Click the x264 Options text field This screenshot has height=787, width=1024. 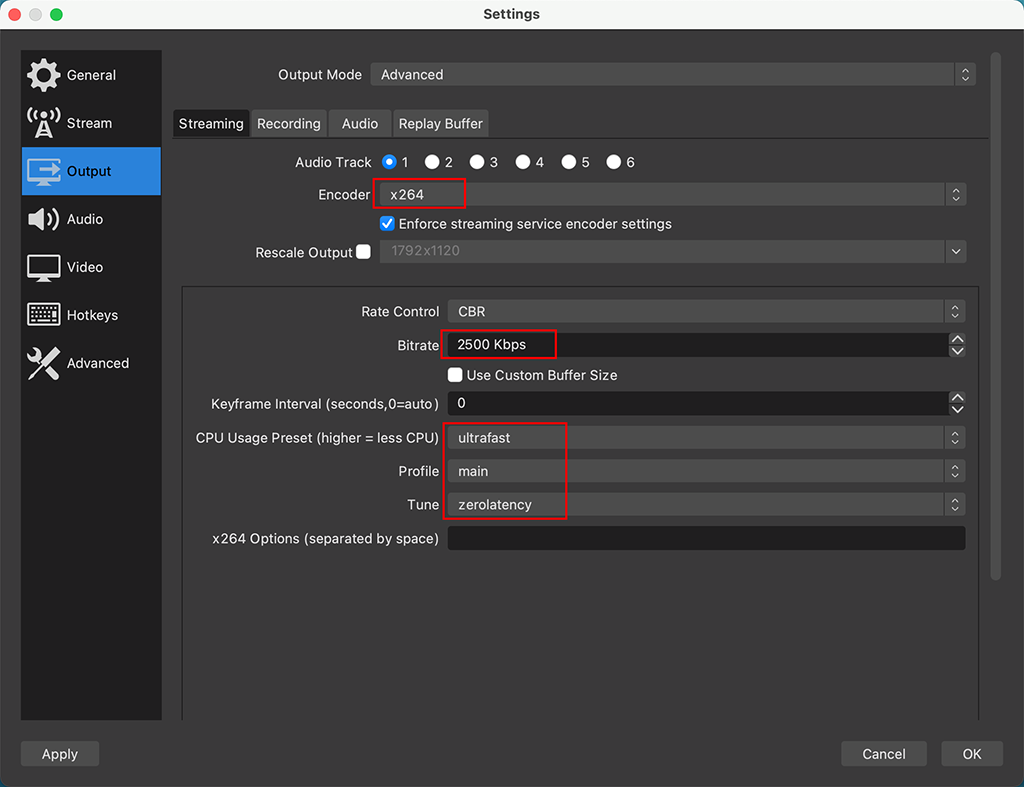pos(707,538)
